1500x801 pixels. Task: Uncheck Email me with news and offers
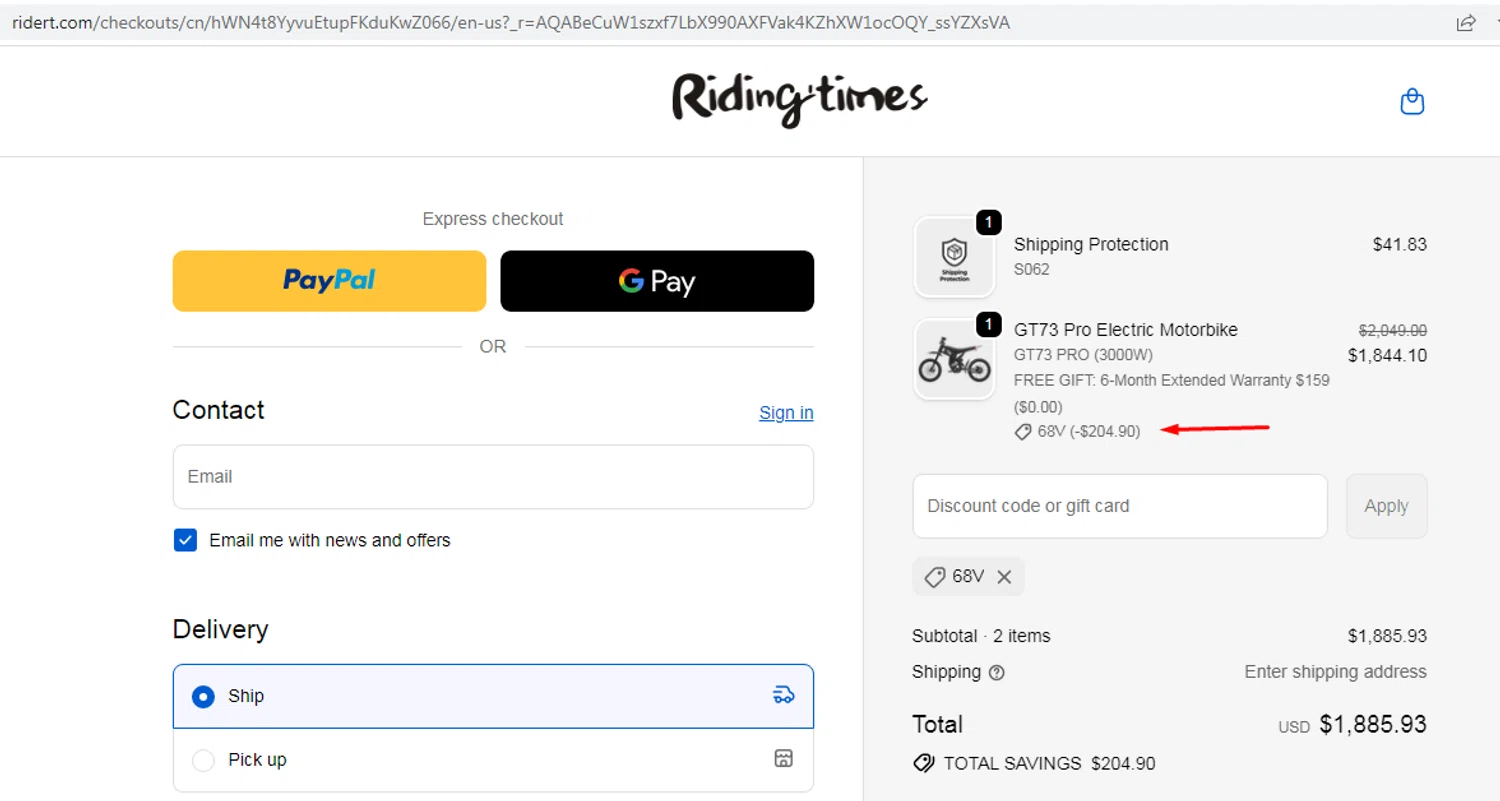[x=185, y=540]
